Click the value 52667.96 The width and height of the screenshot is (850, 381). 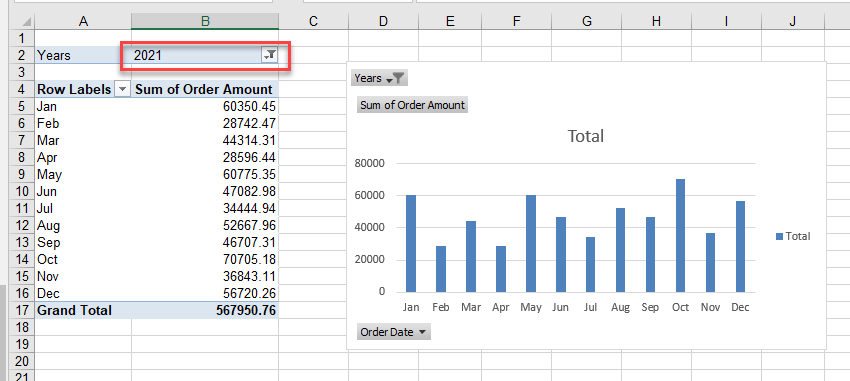(x=249, y=225)
